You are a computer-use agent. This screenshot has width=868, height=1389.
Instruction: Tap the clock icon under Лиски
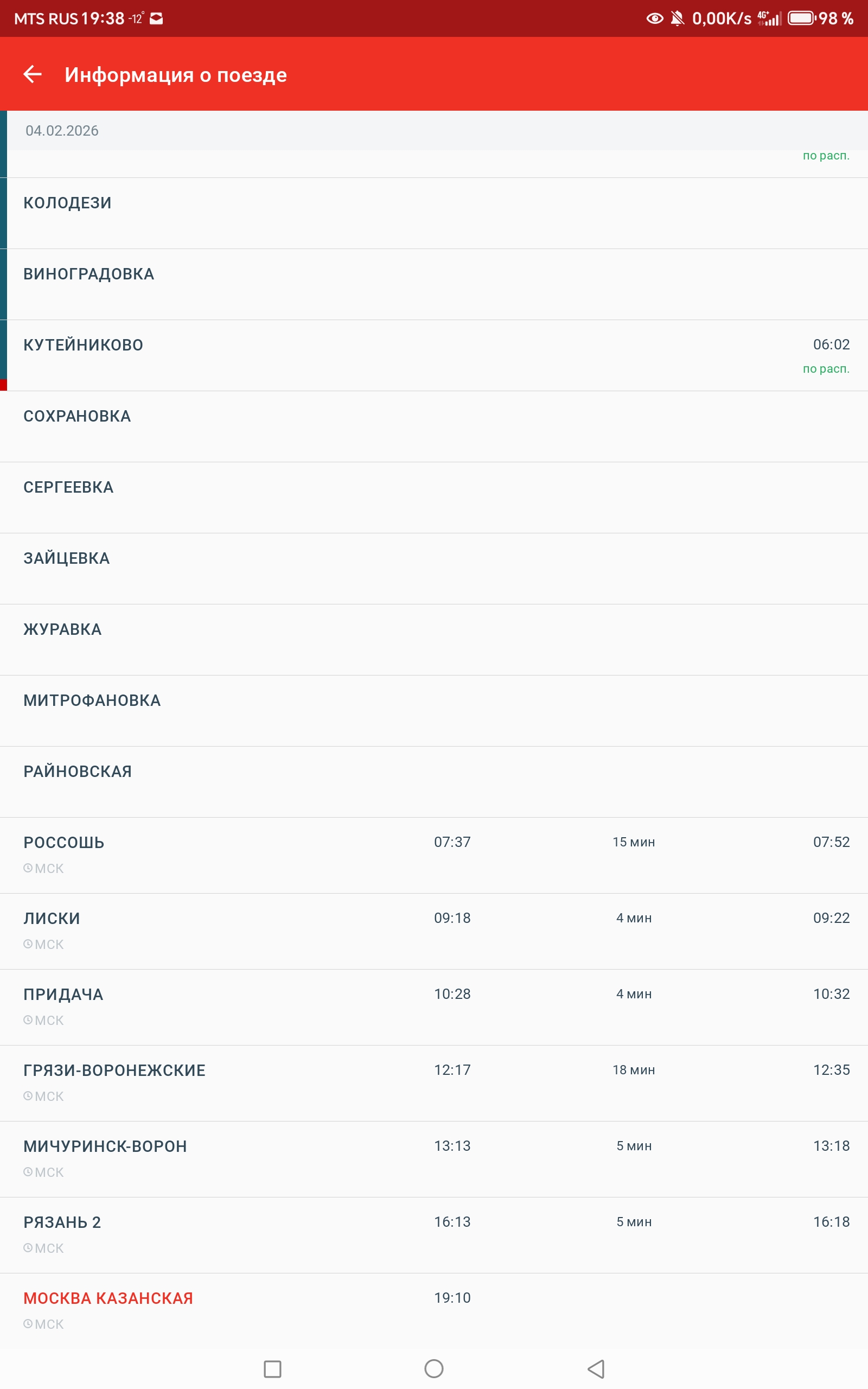pos(28,944)
